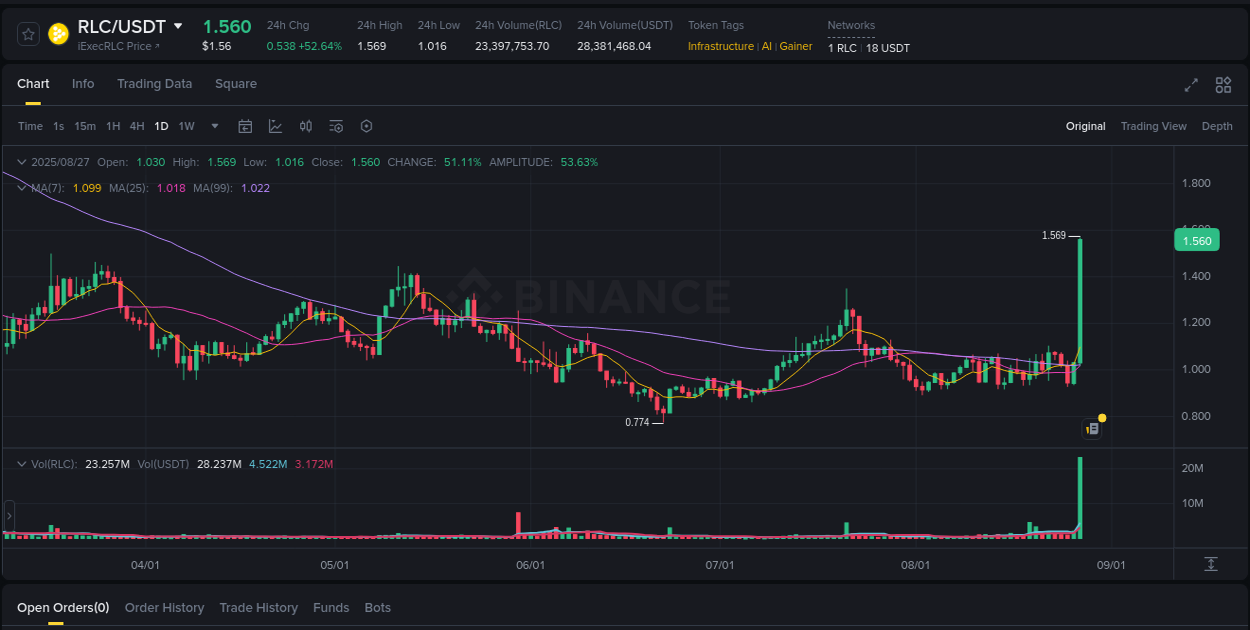Select the 1H timeframe
Screen dimensions: 1250x630
coord(112,126)
